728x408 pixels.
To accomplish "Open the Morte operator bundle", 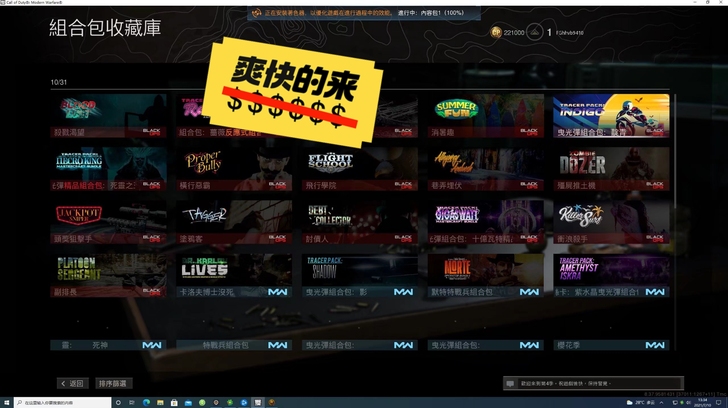I will (486, 276).
